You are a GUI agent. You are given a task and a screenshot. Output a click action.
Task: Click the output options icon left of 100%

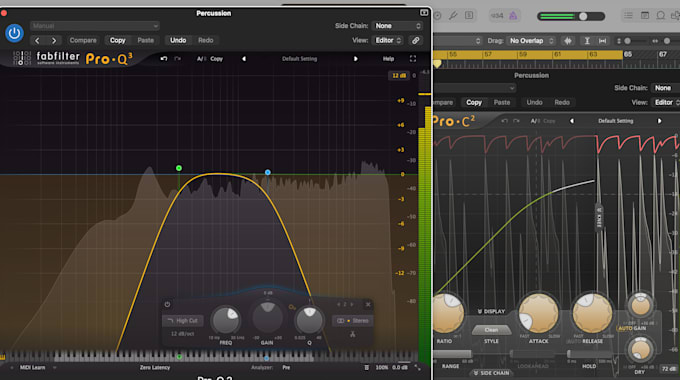click(x=366, y=367)
